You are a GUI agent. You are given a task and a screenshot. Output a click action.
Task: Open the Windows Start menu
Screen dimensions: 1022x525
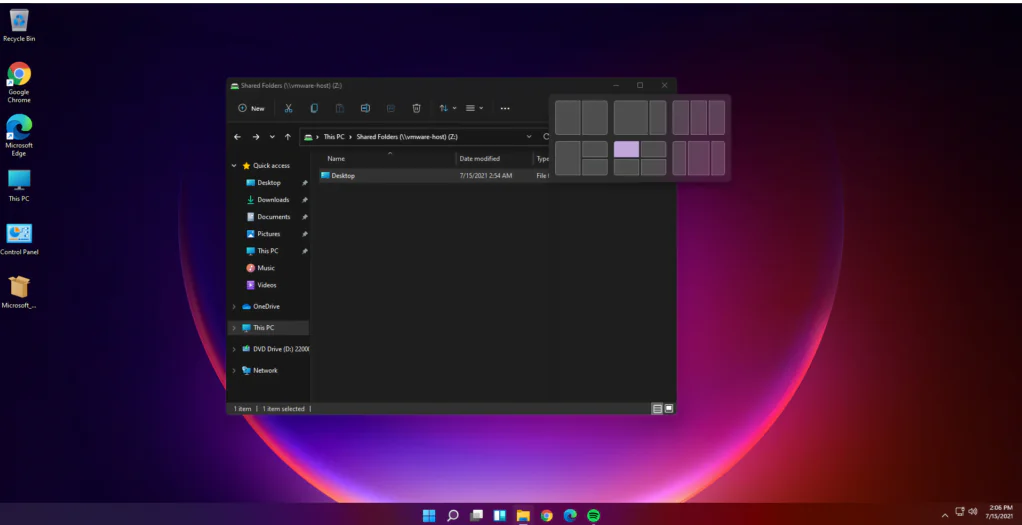429,516
